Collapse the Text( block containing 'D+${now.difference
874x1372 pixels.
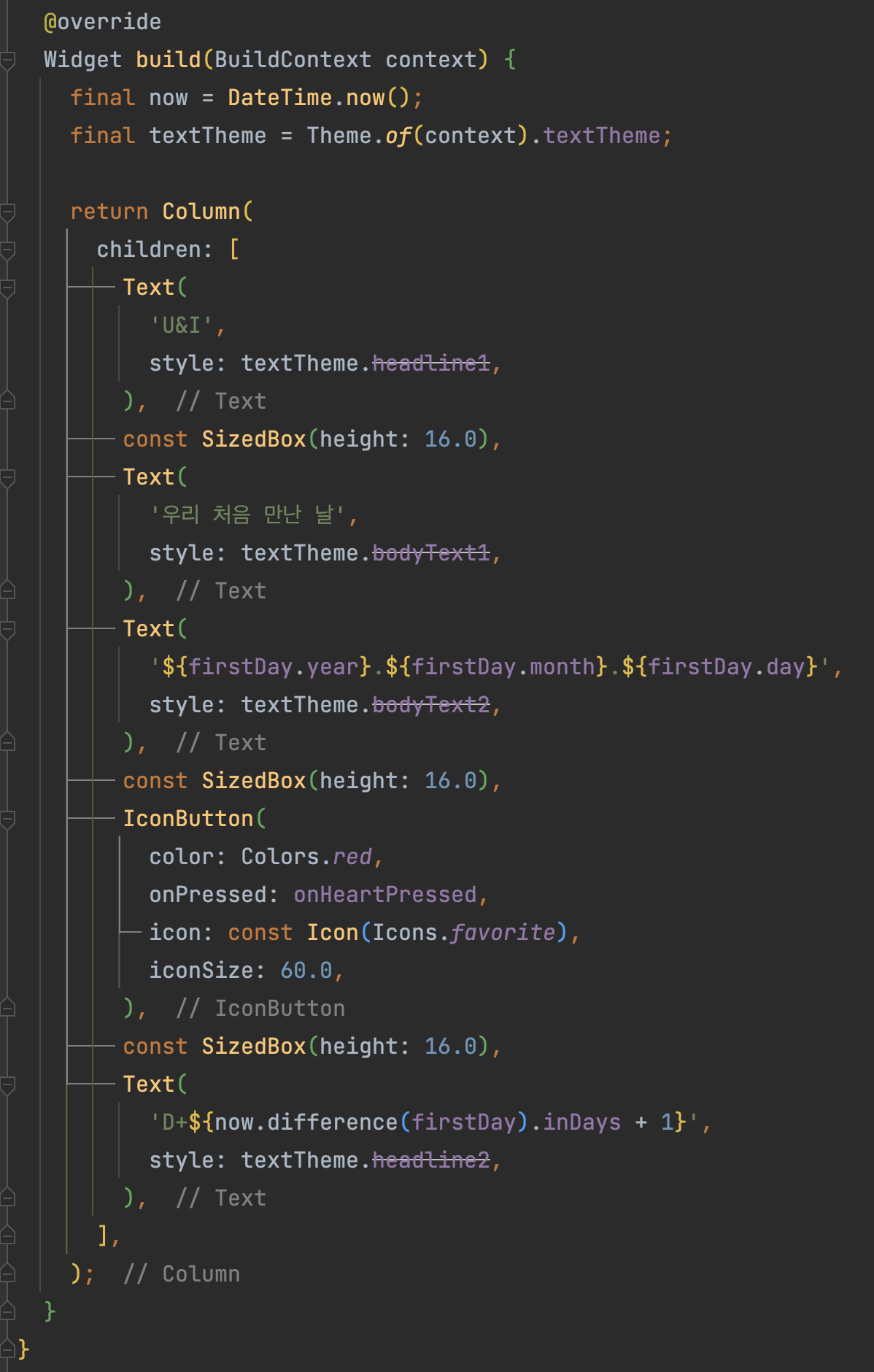click(x=7, y=1085)
